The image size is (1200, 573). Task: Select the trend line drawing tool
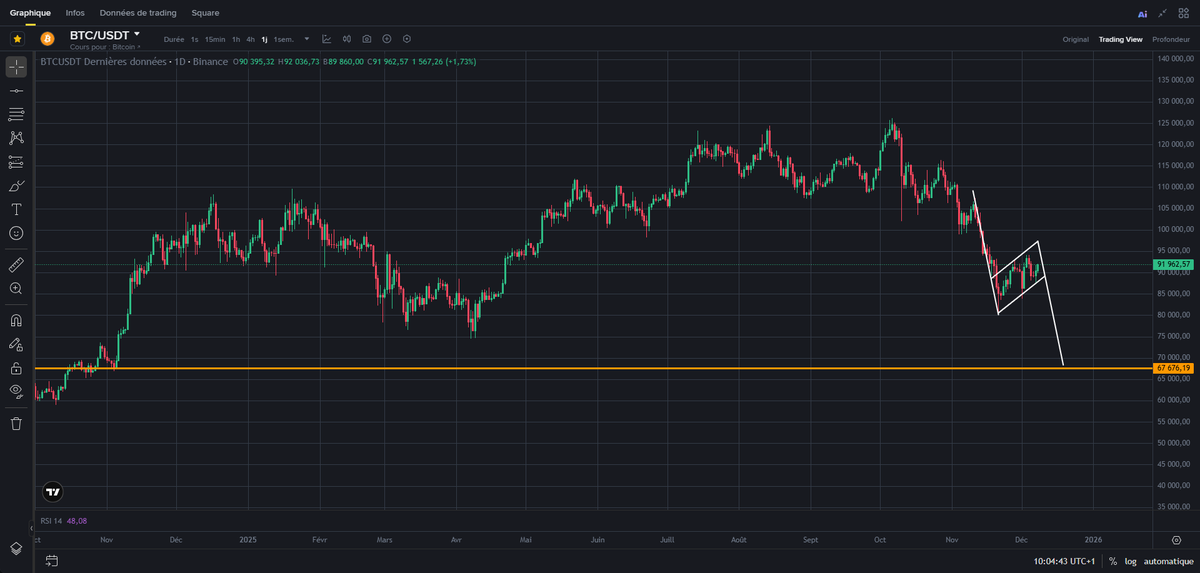click(x=16, y=91)
